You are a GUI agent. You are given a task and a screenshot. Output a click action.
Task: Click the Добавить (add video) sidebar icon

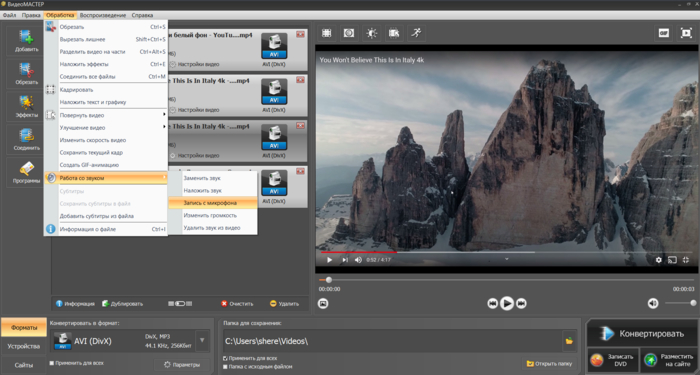(x=26, y=40)
